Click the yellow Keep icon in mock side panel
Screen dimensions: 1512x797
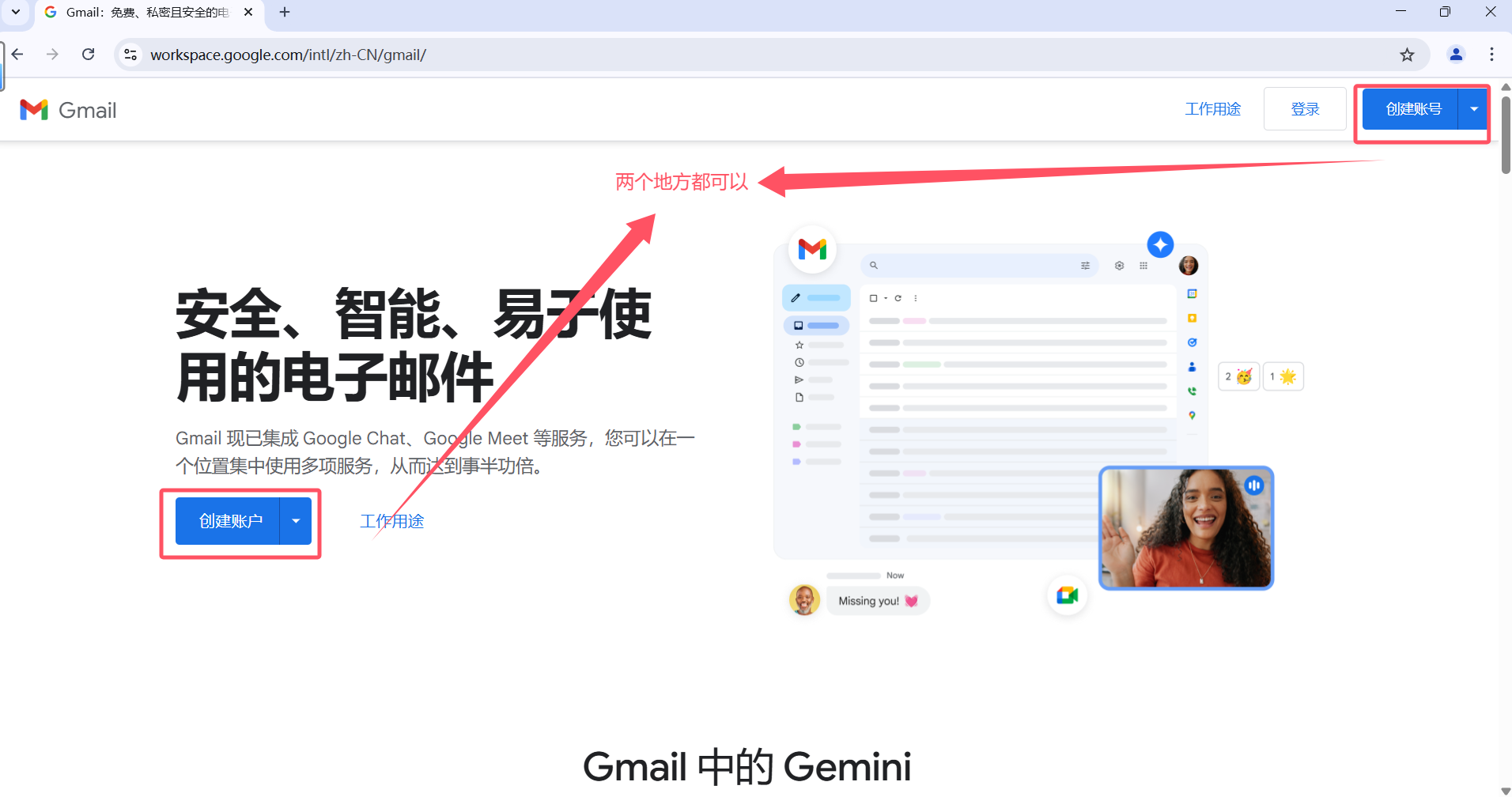[x=1192, y=318]
